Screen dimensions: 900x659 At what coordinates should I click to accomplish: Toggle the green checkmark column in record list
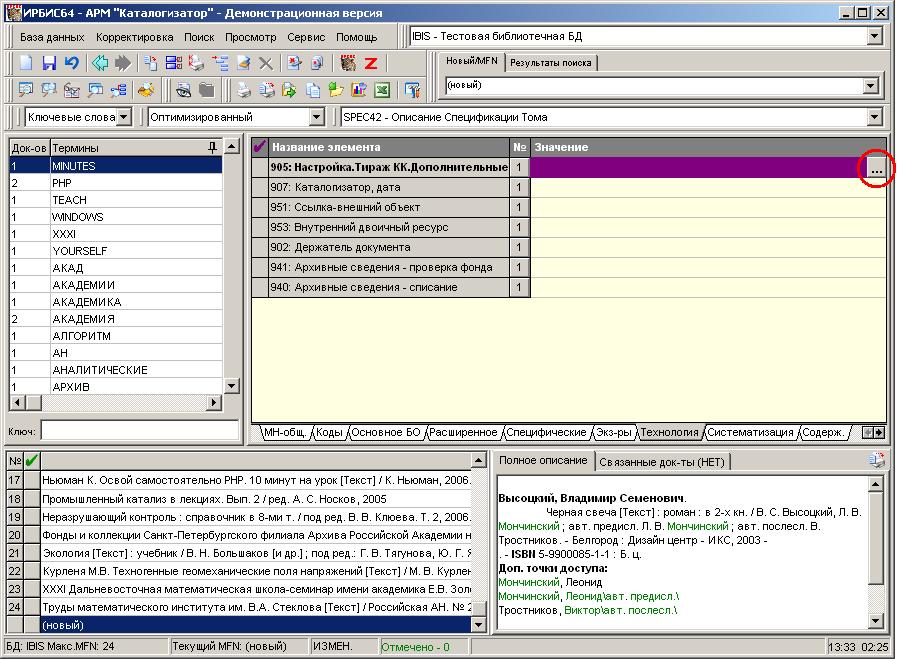point(32,460)
